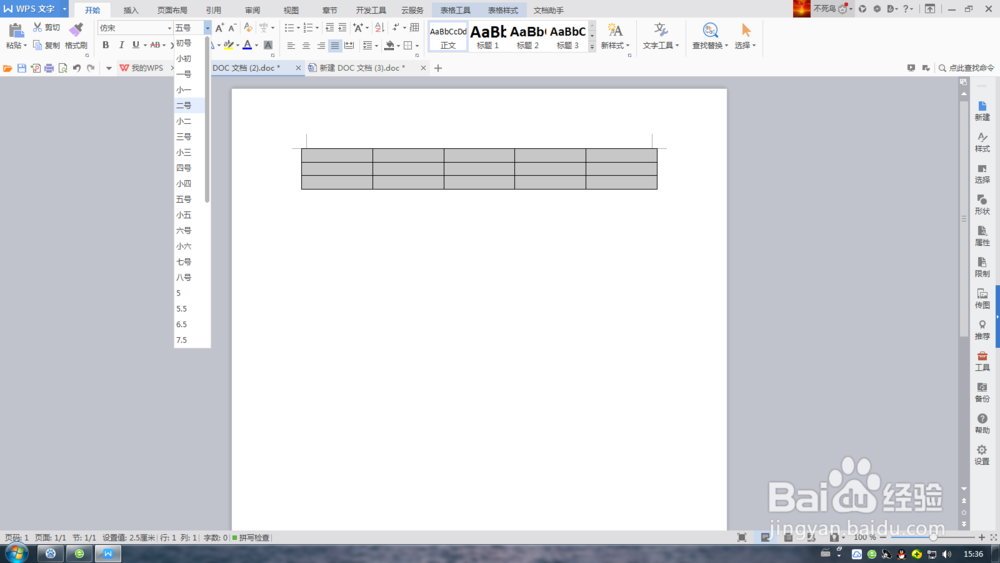This screenshot has width=1000, height=563.
Task: Open the line spacing dropdown
Action: point(369,45)
